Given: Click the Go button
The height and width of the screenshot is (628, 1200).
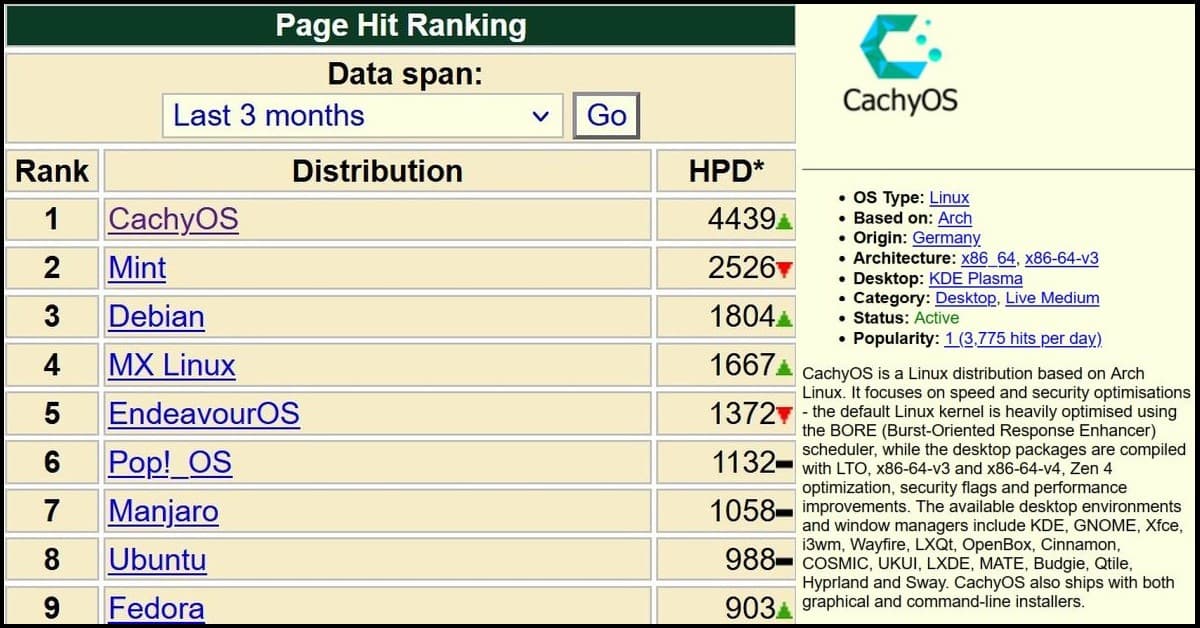Looking at the screenshot, I should coord(606,116).
